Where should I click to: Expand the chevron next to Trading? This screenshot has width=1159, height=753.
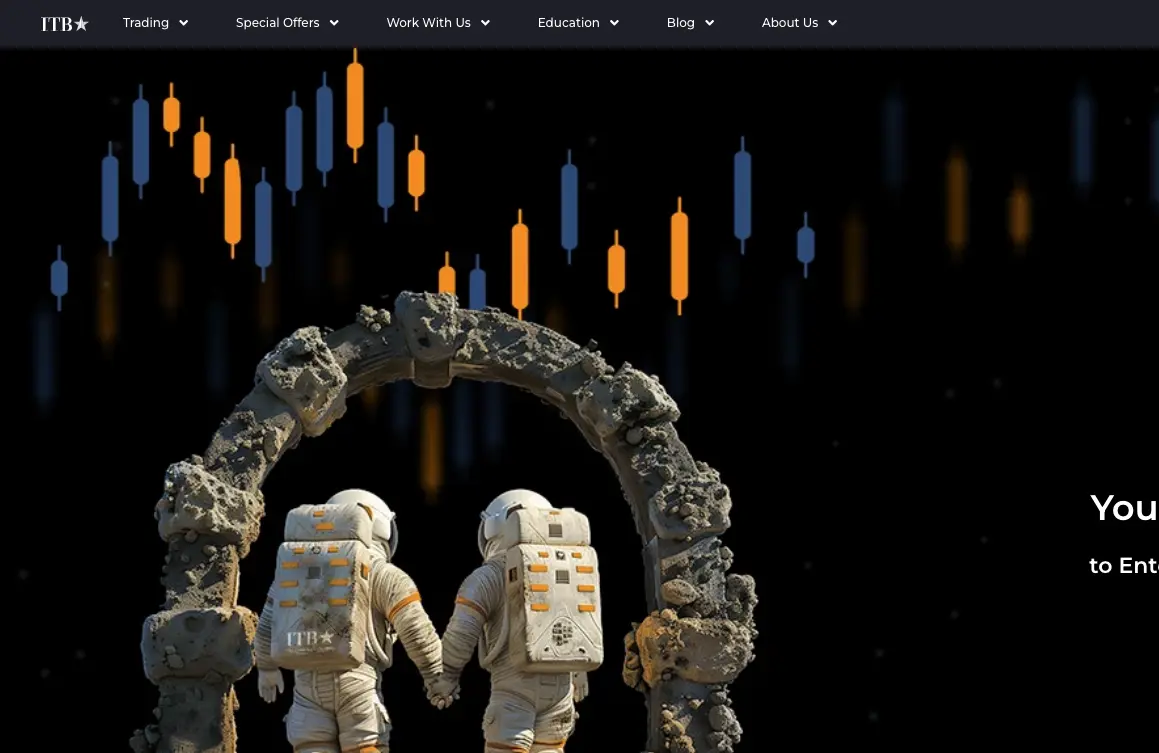(x=184, y=23)
